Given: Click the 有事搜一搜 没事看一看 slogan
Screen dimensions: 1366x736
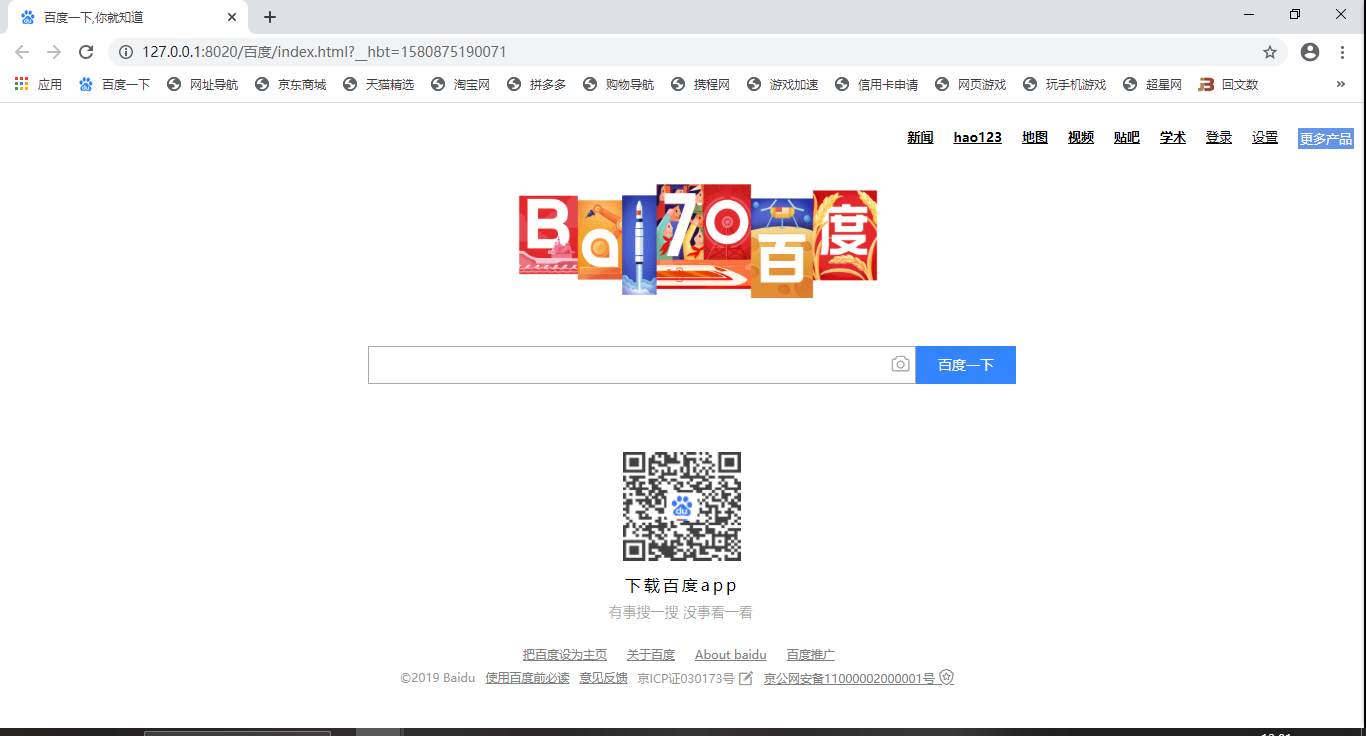Looking at the screenshot, I should 681,612.
